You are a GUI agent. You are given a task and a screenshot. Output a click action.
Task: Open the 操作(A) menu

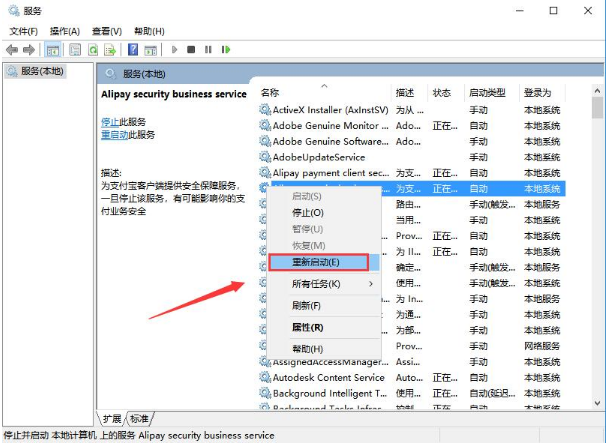(65, 31)
